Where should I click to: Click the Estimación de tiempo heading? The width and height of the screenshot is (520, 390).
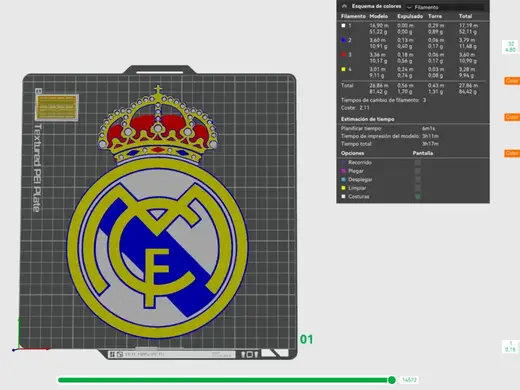pyautogui.click(x=367, y=119)
